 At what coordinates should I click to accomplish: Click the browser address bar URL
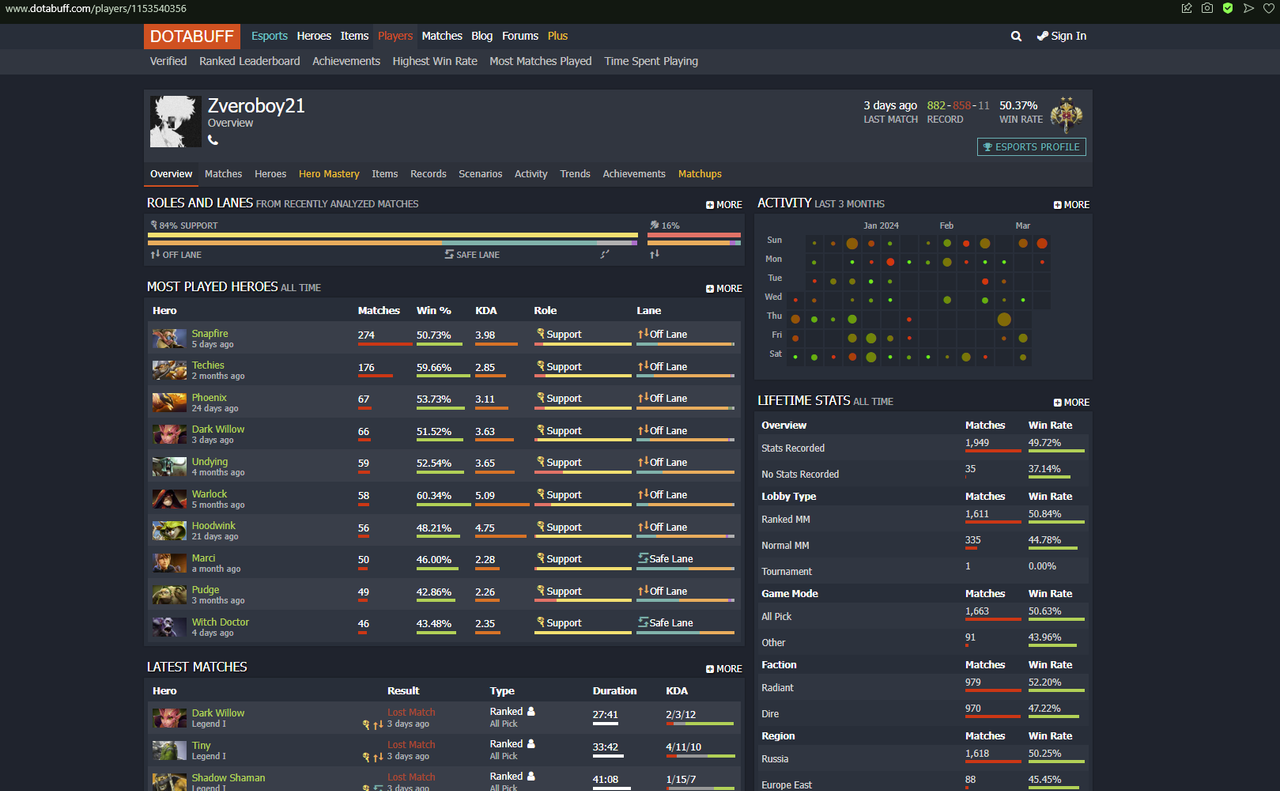point(96,8)
